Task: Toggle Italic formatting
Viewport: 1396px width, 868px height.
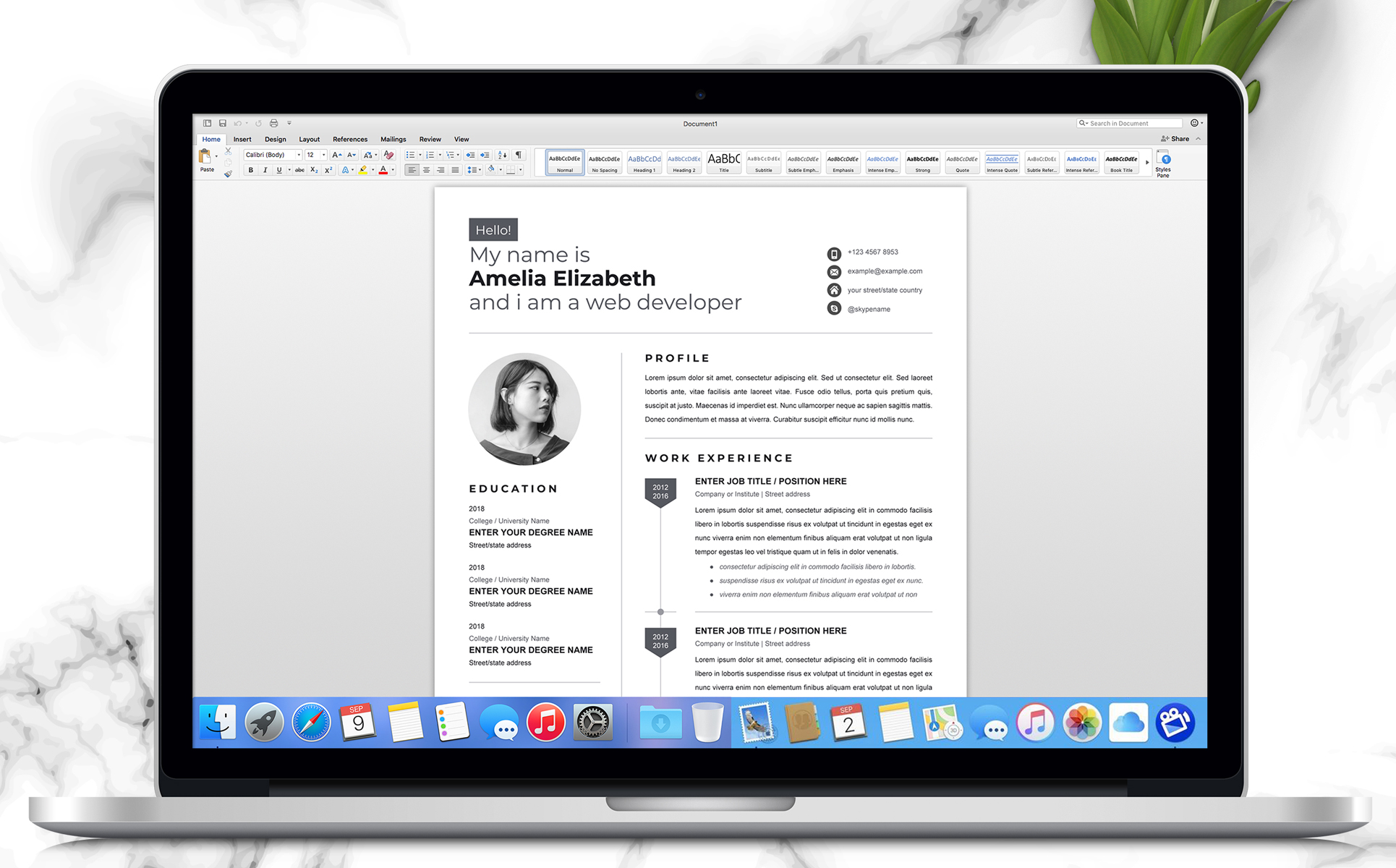Action: click(x=265, y=171)
